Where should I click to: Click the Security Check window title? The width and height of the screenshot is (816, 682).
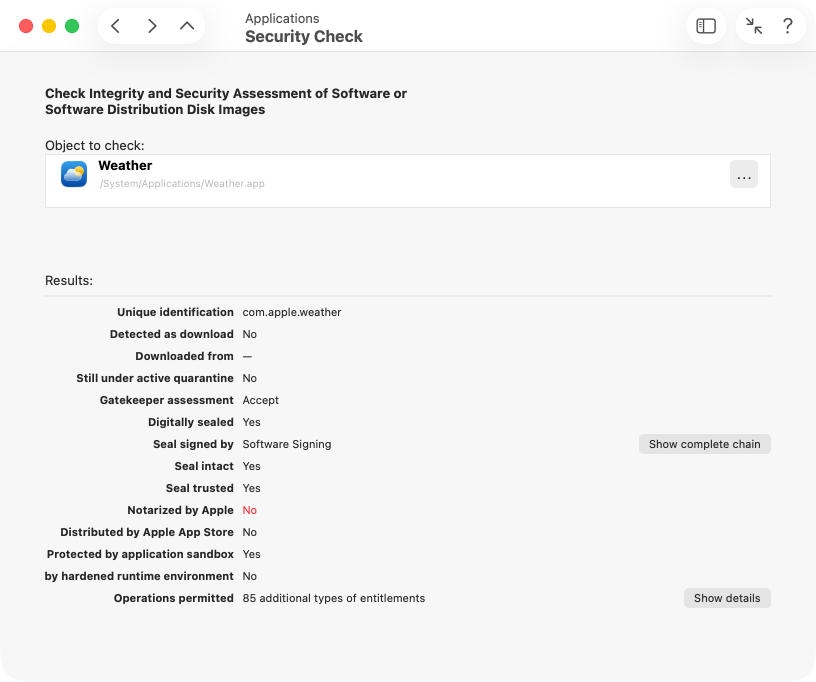pos(304,37)
